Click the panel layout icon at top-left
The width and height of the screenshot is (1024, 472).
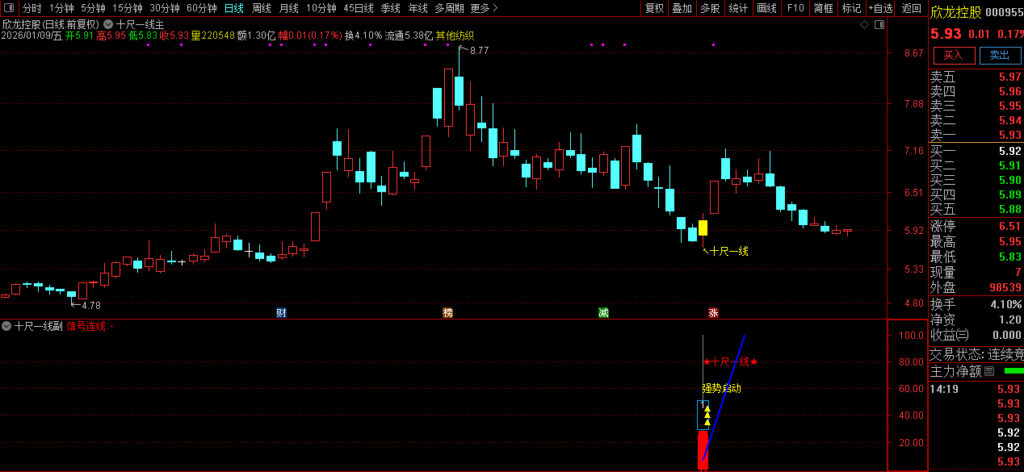click(8, 8)
